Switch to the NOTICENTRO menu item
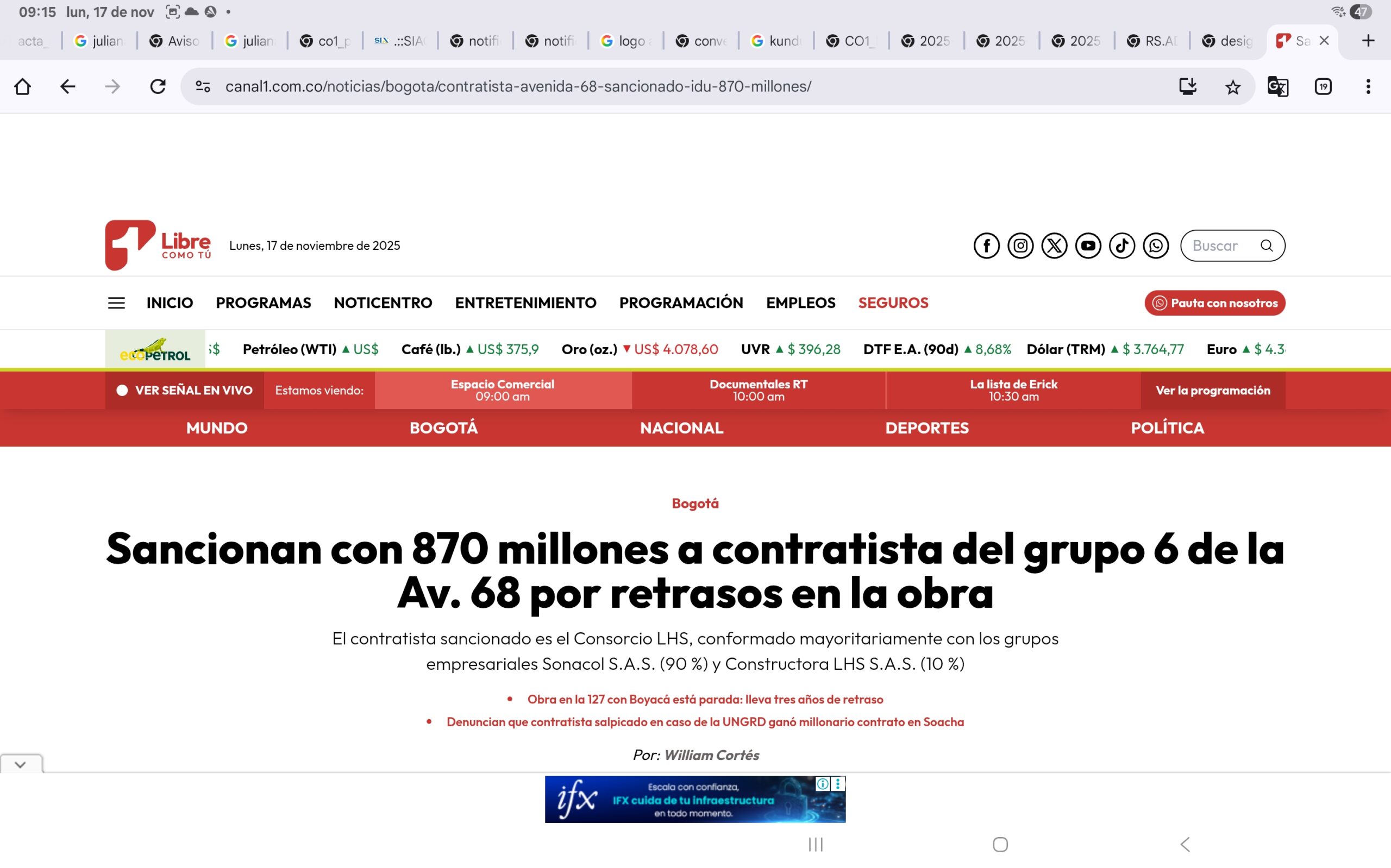Viewport: 1391px width, 868px height. click(383, 303)
